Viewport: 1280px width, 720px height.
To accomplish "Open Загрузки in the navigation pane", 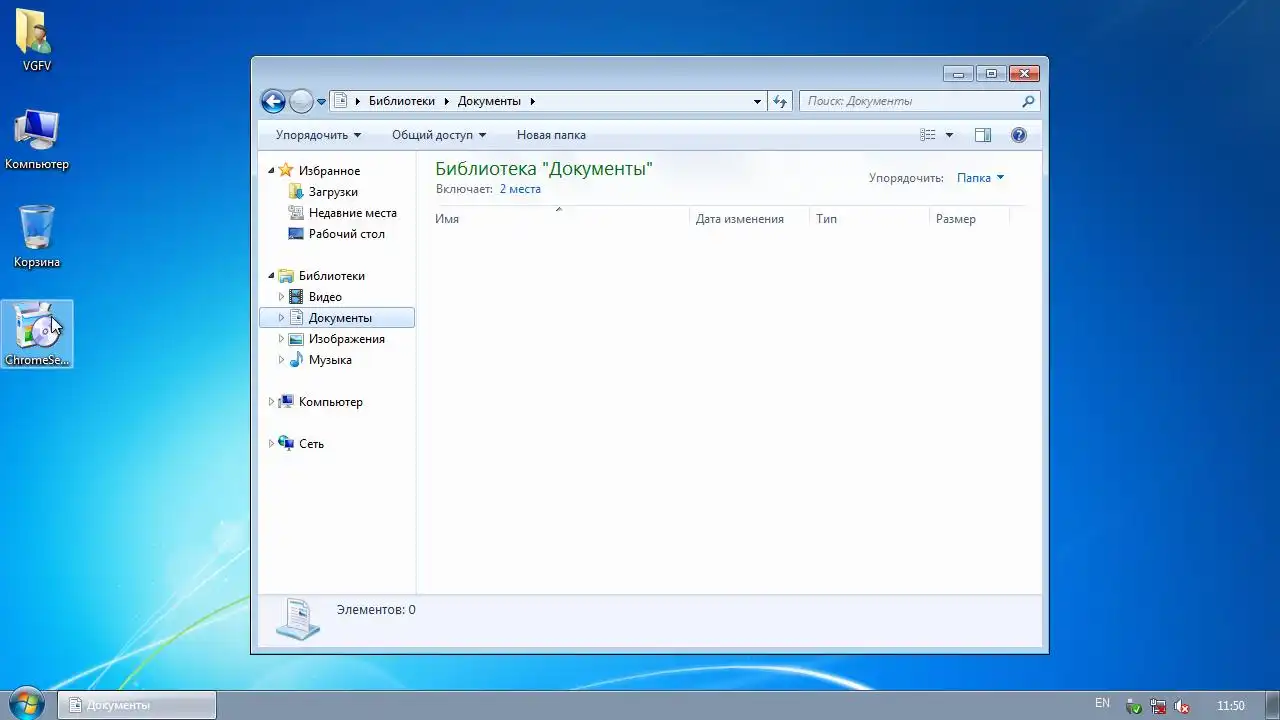I will (x=333, y=192).
